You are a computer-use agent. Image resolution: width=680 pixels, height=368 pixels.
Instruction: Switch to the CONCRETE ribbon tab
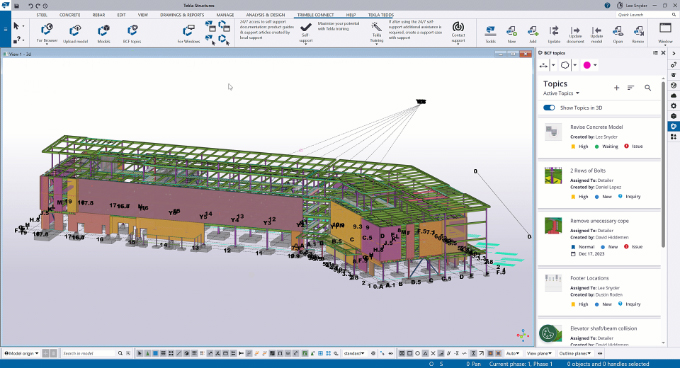[70, 15]
